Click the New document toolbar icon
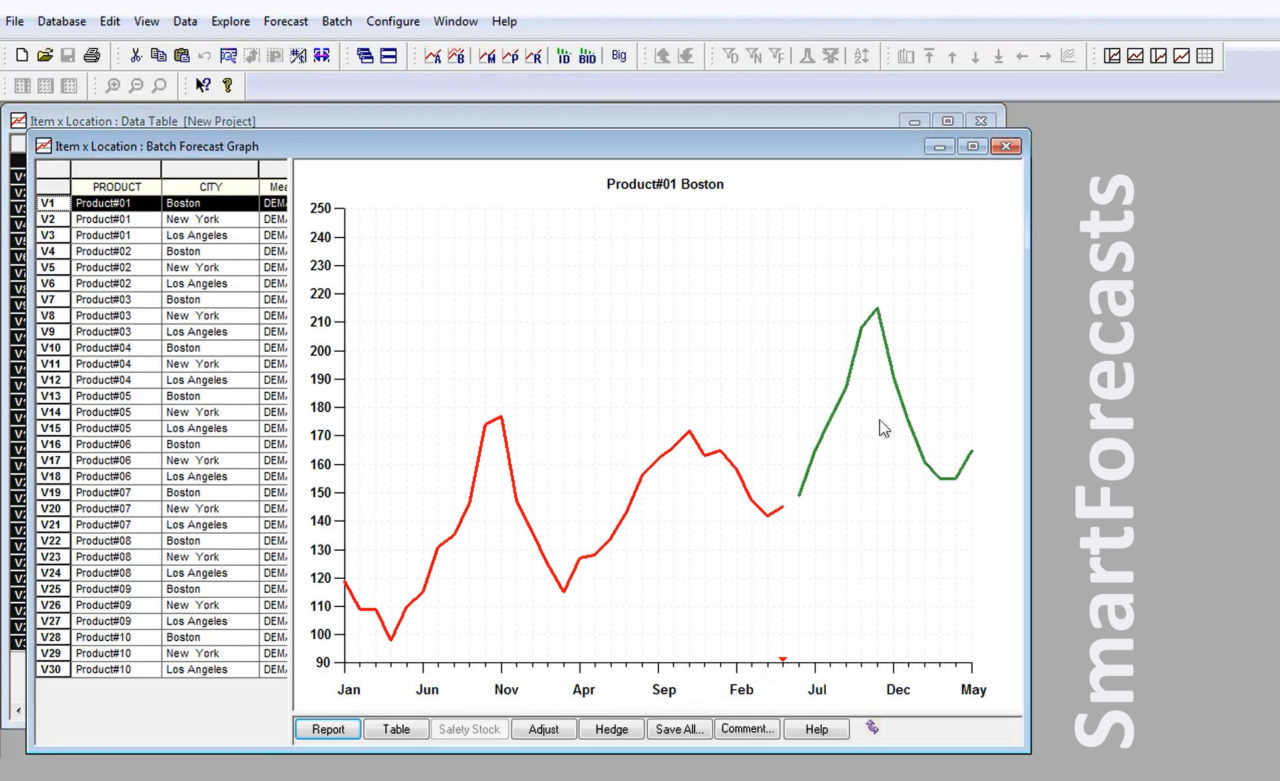The image size is (1280, 781). click(22, 56)
